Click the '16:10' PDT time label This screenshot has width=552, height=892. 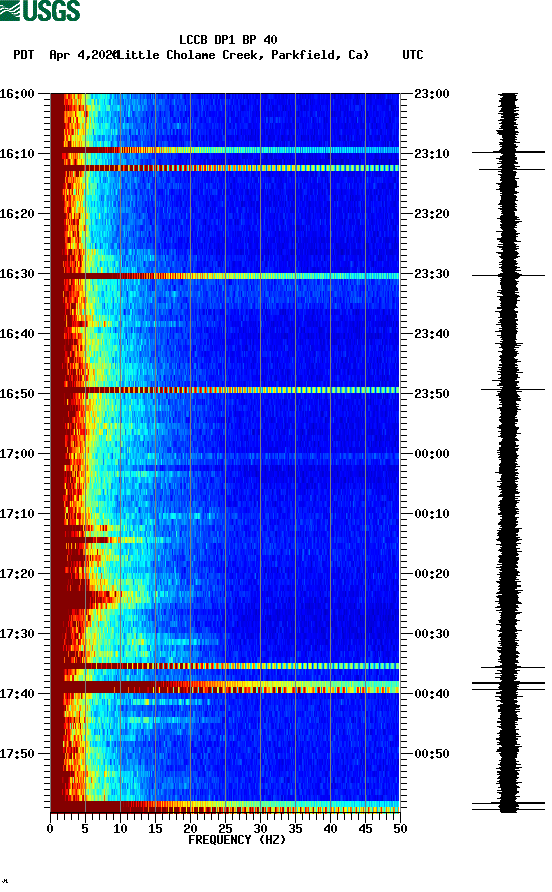click(17, 154)
